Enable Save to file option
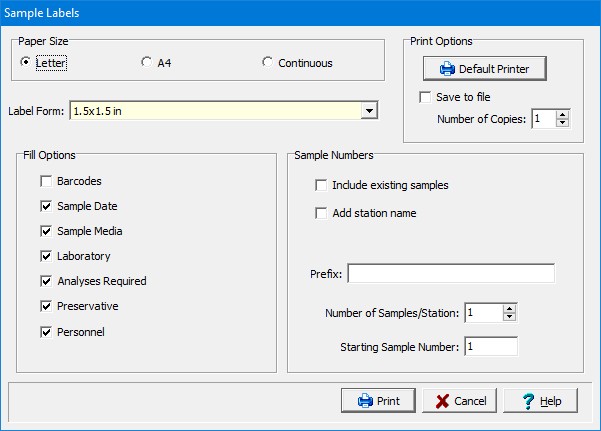 (426, 97)
